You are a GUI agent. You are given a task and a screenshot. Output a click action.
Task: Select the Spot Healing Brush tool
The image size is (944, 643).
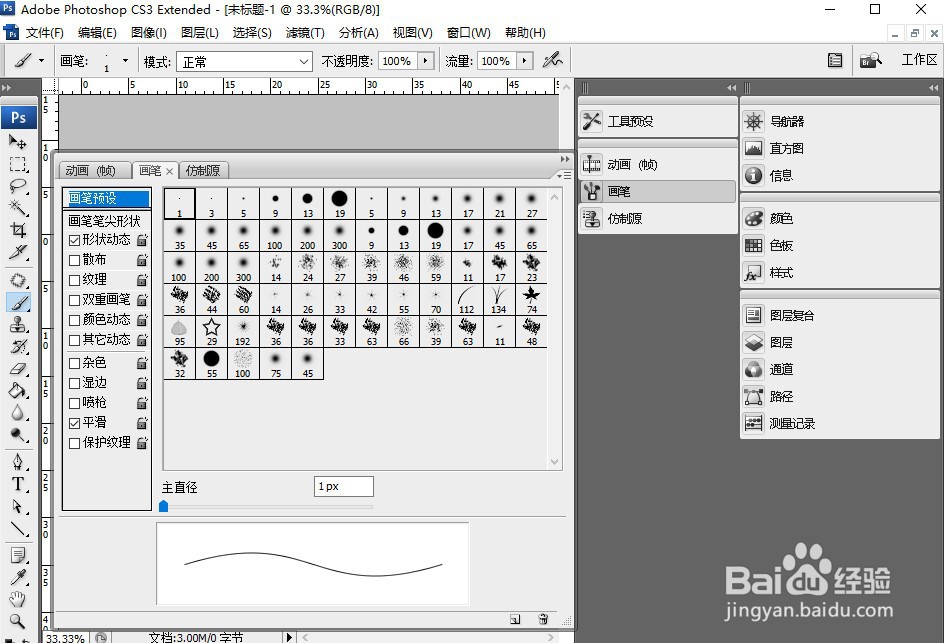17,281
